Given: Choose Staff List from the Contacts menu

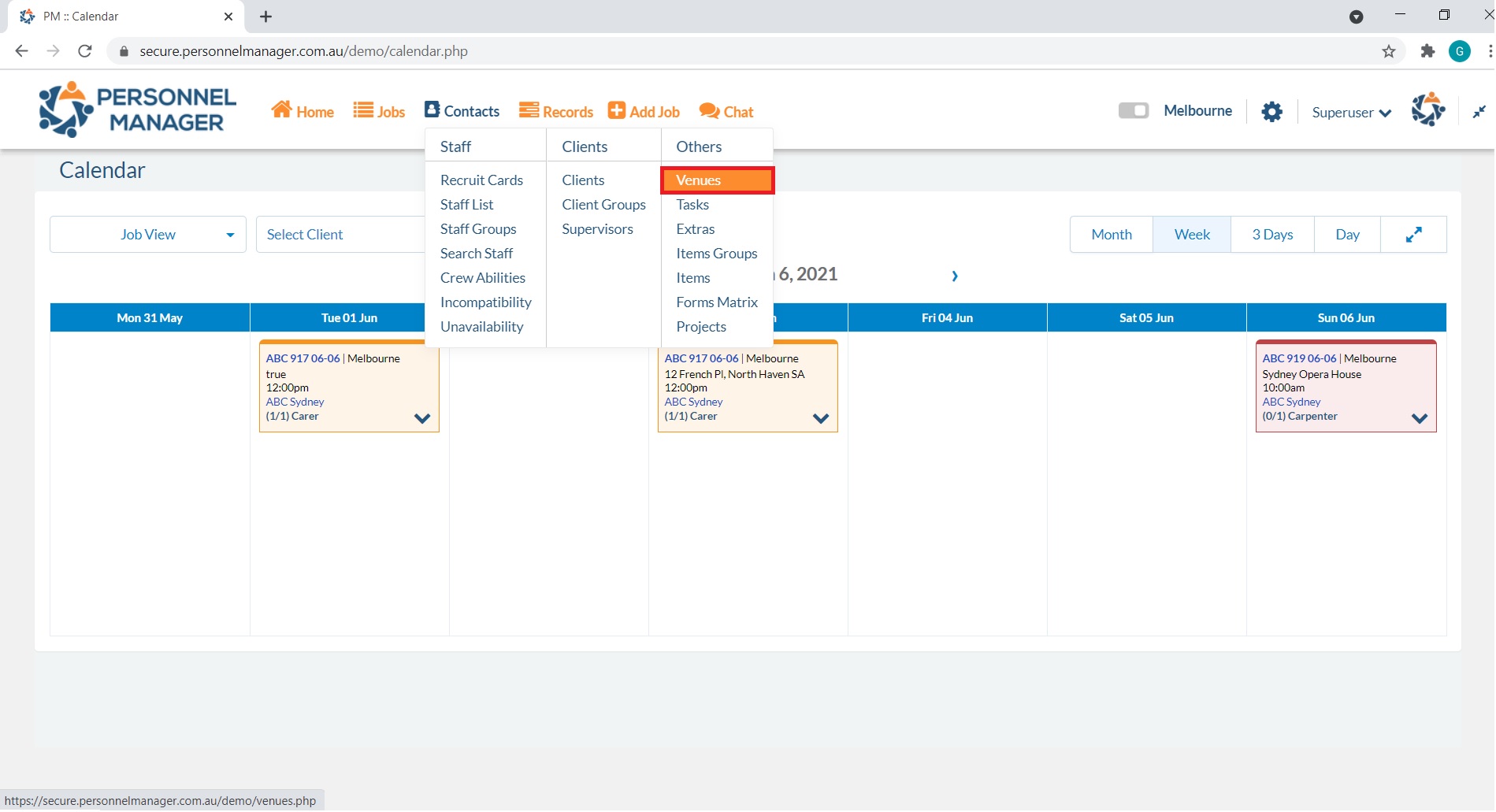Looking at the screenshot, I should pos(466,205).
